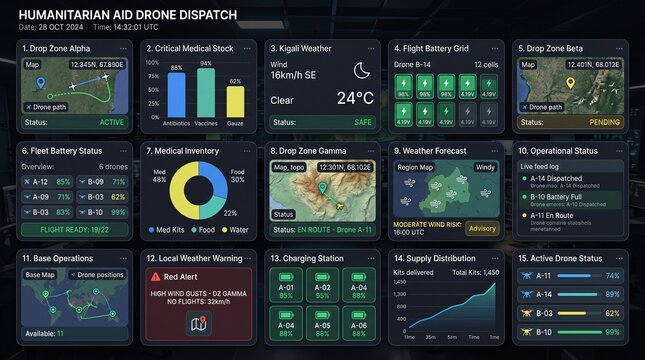Click the yellow drone icon beside B-10 status
Image resolution: width=645 pixels, height=360 pixels.
527,332
